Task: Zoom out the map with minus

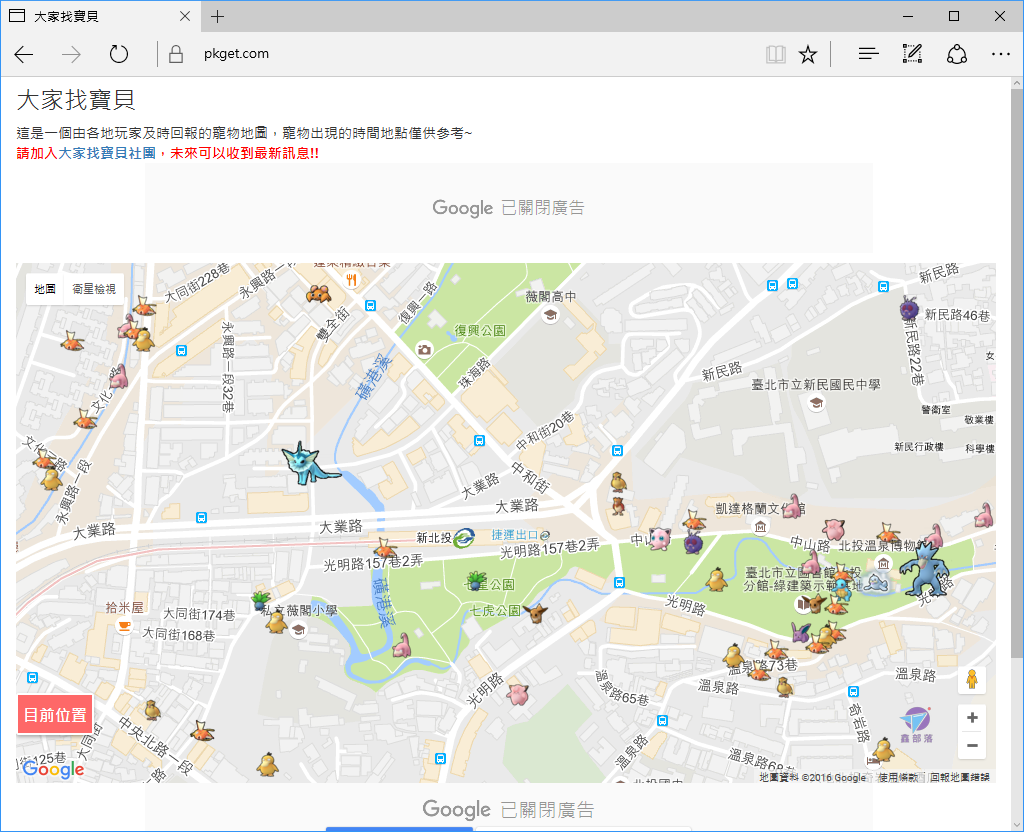Action: 972,745
